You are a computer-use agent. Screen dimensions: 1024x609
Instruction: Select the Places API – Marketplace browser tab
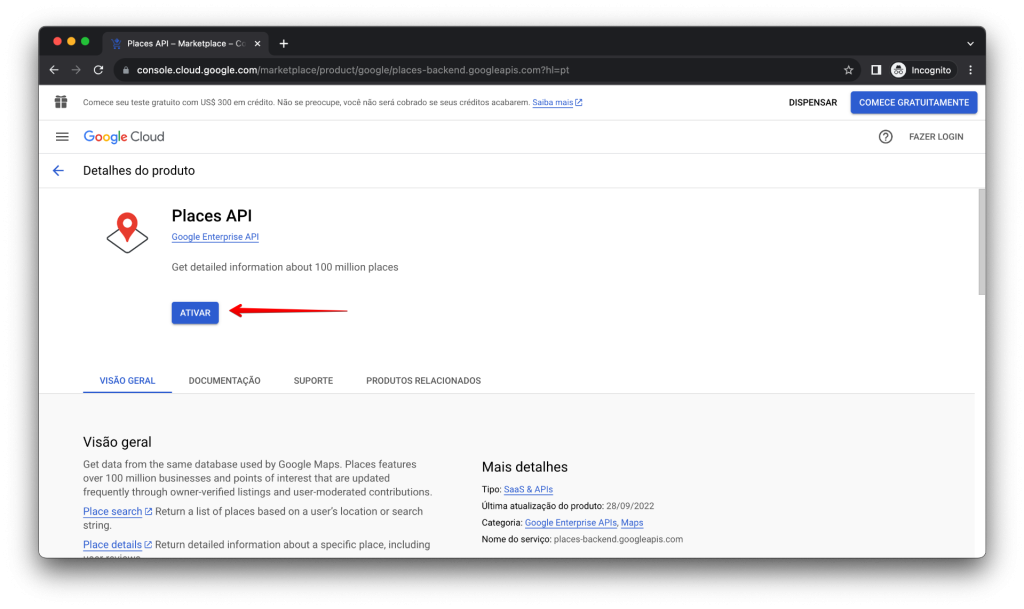pyautogui.click(x=185, y=44)
